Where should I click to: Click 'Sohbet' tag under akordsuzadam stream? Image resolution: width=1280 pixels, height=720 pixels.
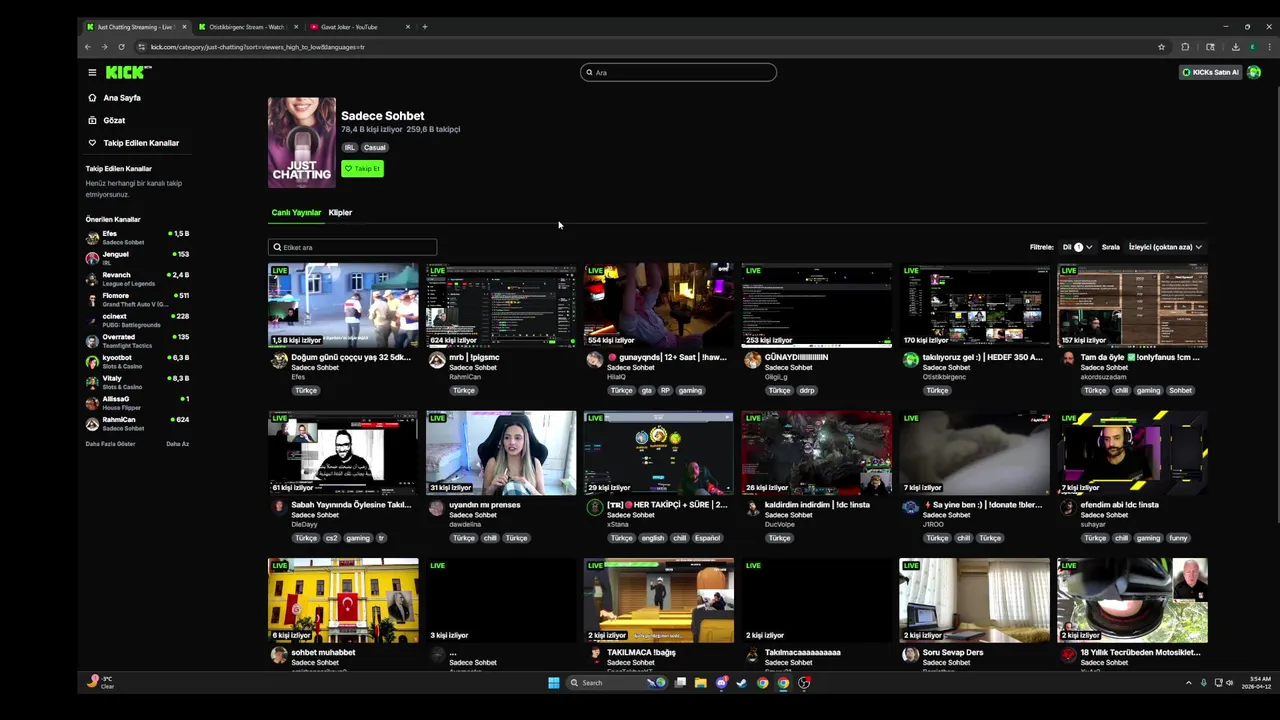pos(1181,391)
